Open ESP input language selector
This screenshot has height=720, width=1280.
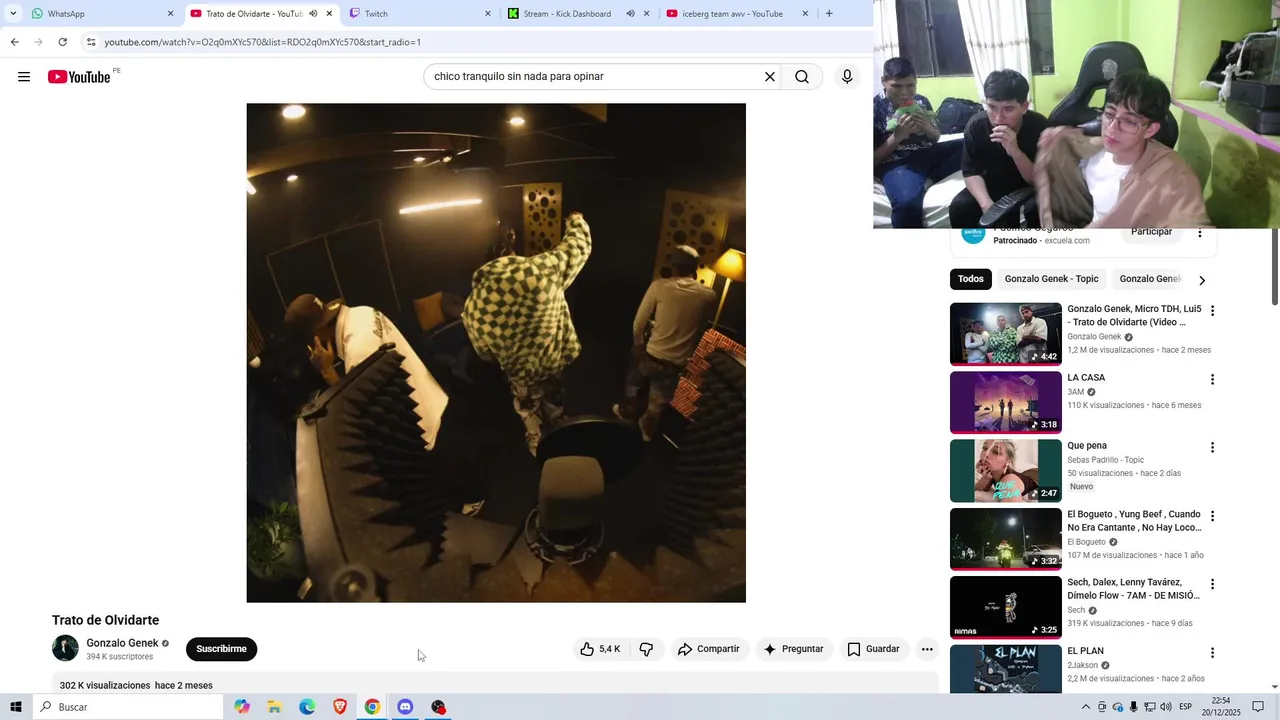click(x=1185, y=707)
